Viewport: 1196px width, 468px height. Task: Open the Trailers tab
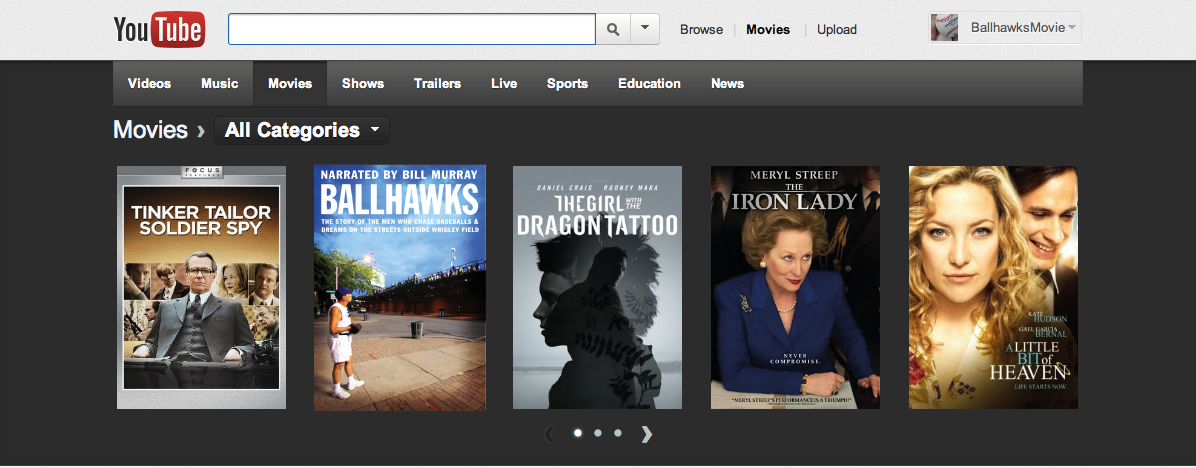point(437,84)
